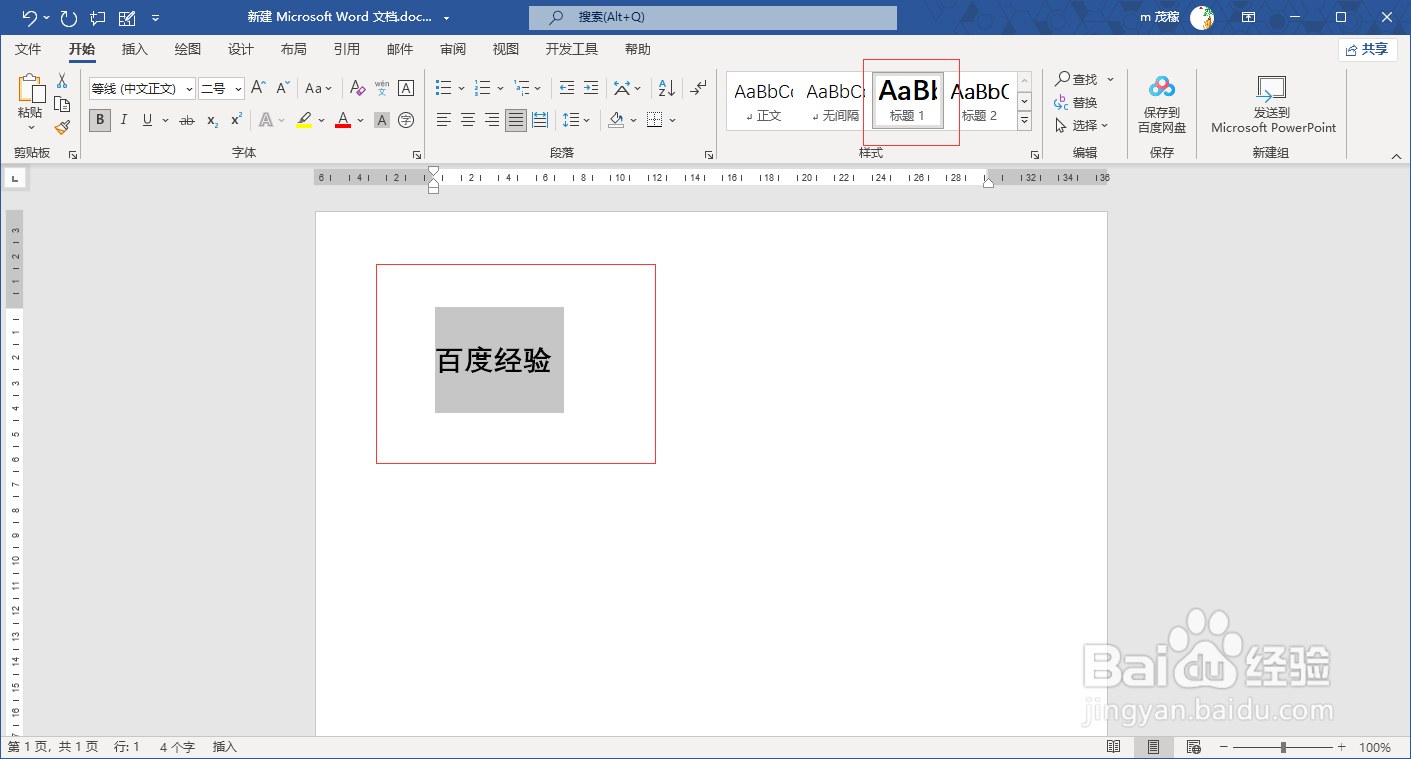Screen dimensions: 1411x759
Task: Click the 100% zoom level
Action: pyautogui.click(x=1375, y=747)
